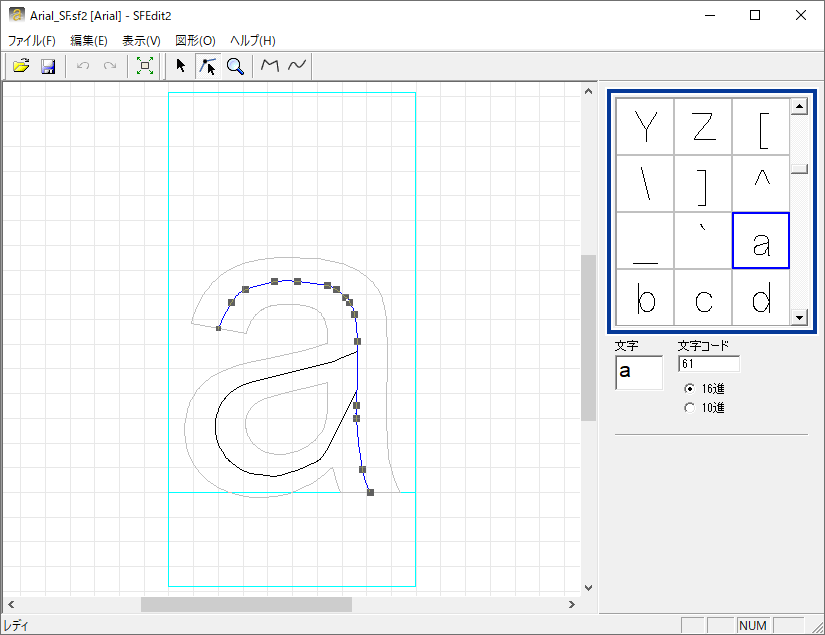Select the curve drawing tool

click(297, 66)
